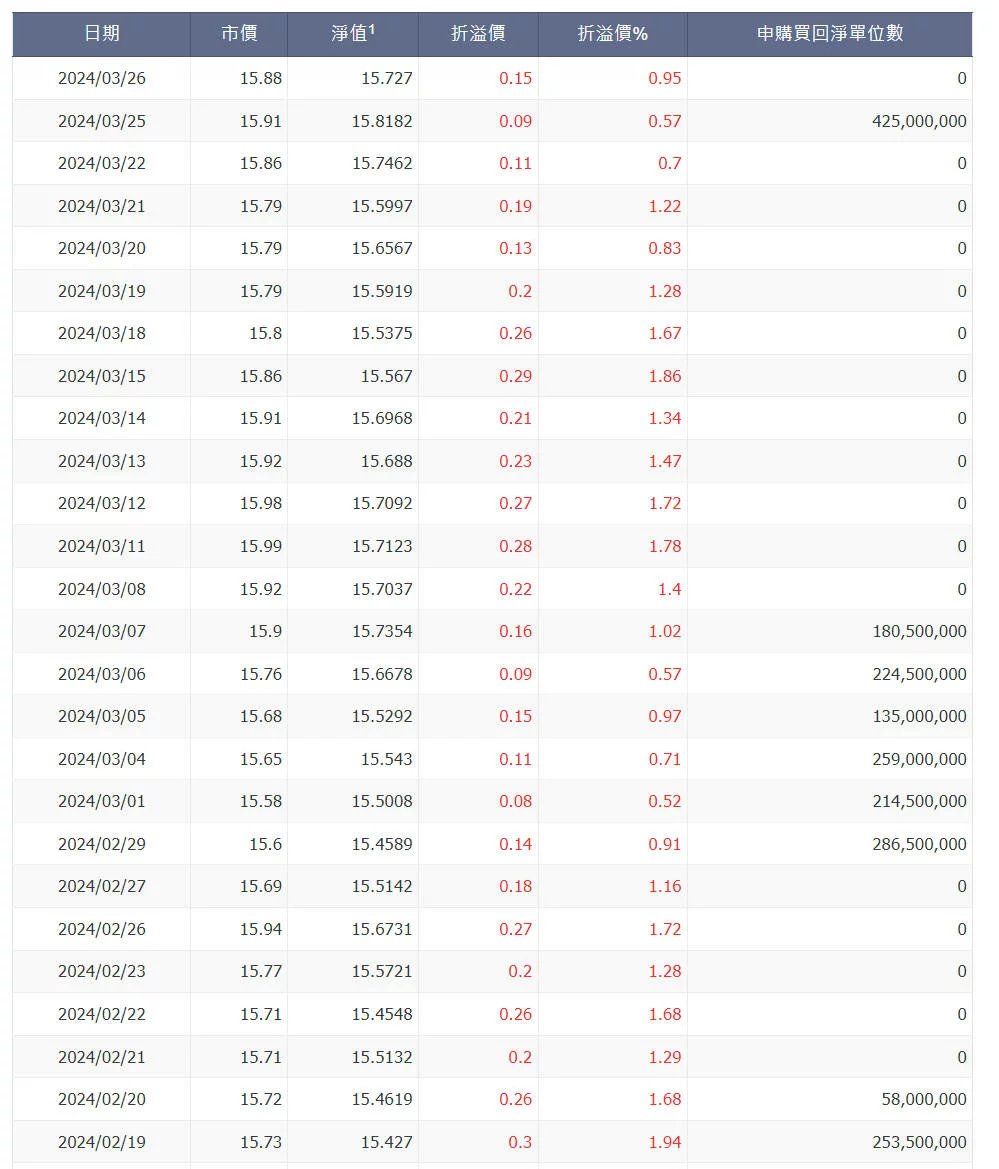Click the 淨值 column header
Screen dimensions: 999x1169
coord(353,34)
